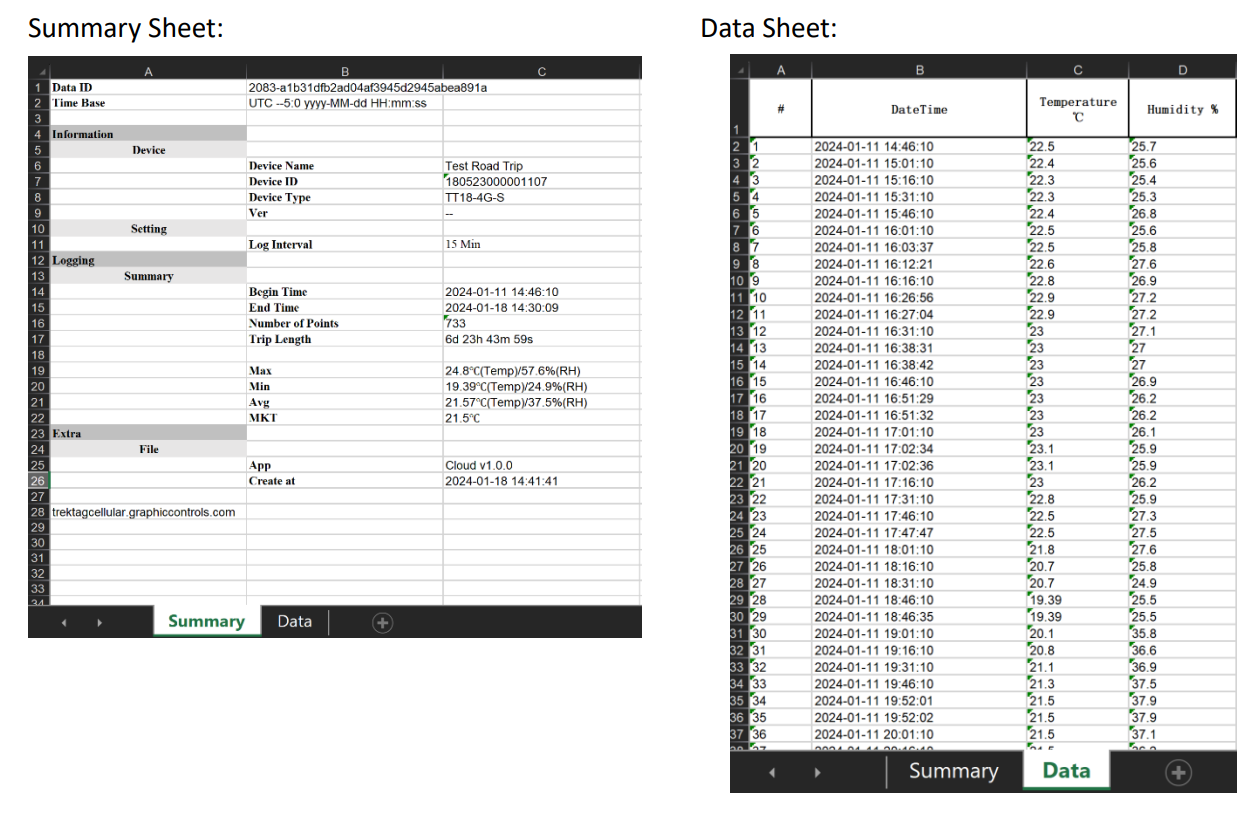Select the 'TT18-4G-S' device type cell
The width and height of the screenshot is (1255, 828).
pos(541,197)
